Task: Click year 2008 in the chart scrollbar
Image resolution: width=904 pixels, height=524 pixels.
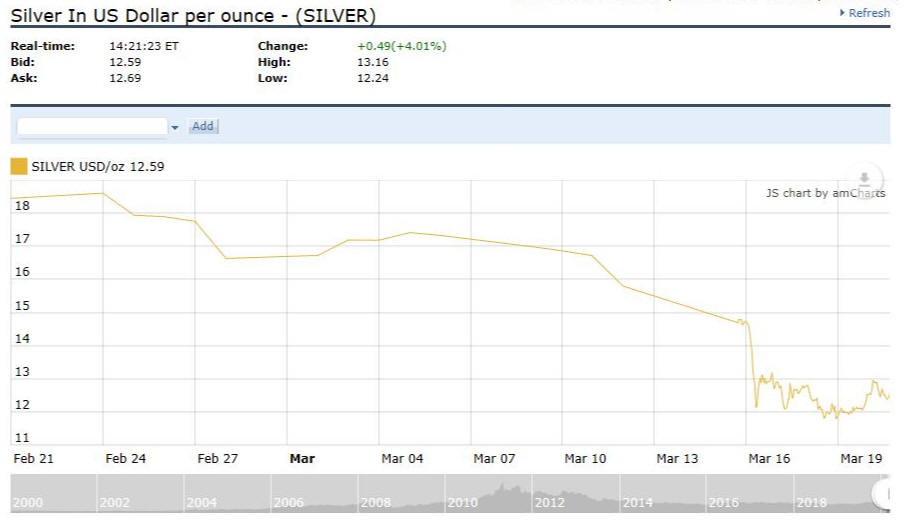Action: (376, 503)
